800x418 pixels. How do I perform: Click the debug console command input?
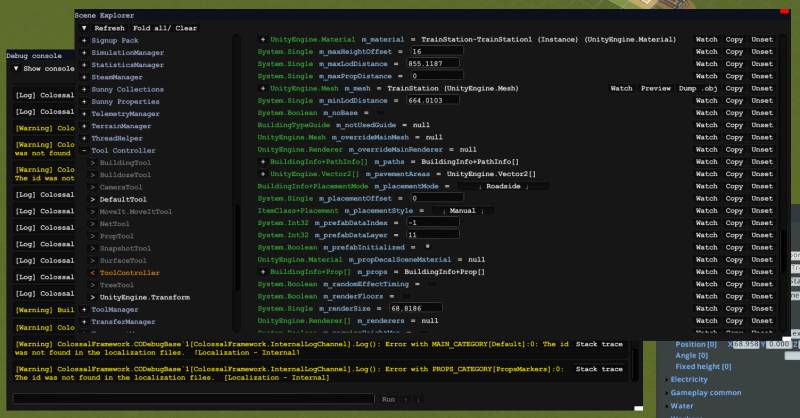pyautogui.click(x=194, y=399)
